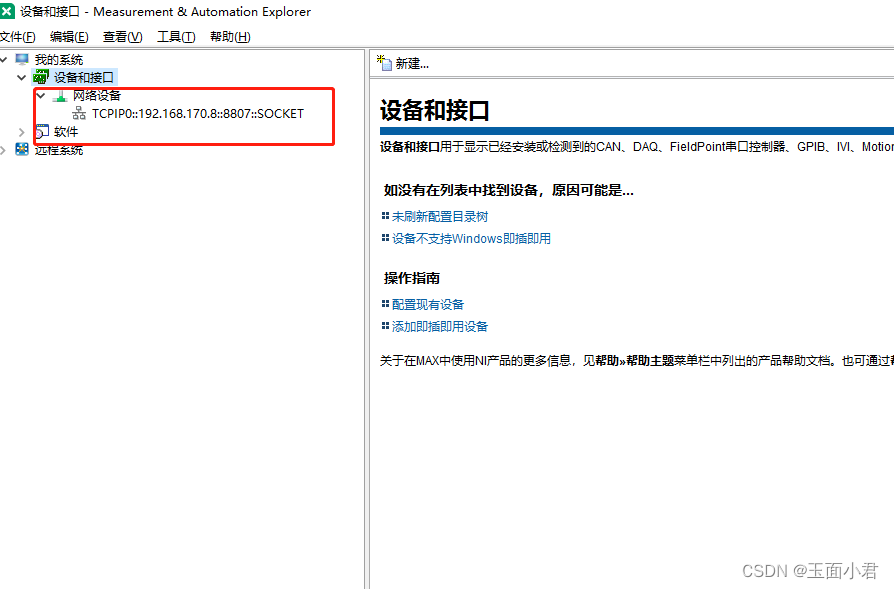Screen dimensions: 894x589
Task: Select the 网络设备 tree item label
Action: point(97,95)
